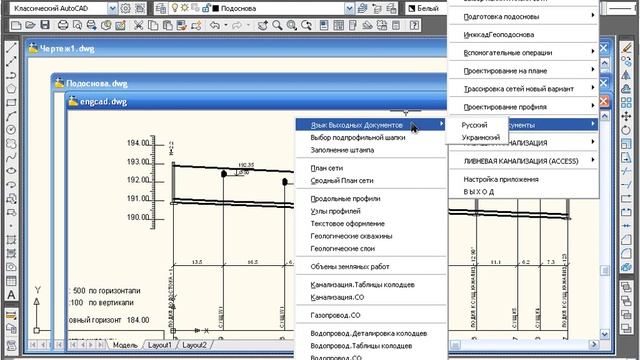This screenshot has height=360, width=640.
Task: Open the Белый color control box
Action: [427, 8]
